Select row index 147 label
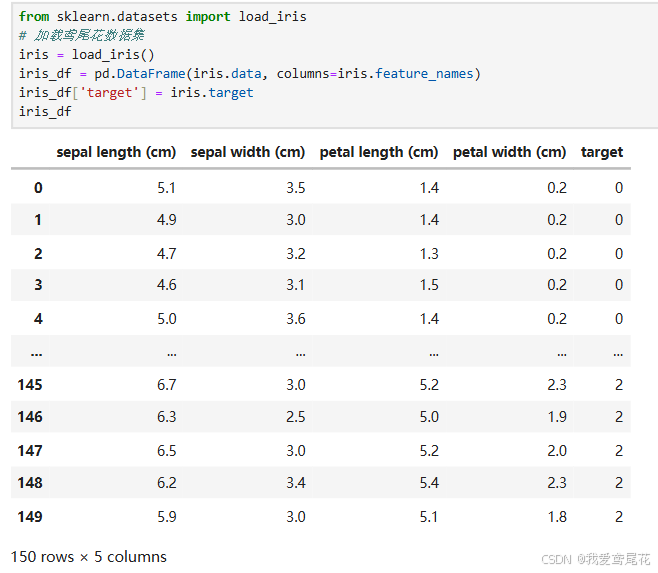Viewport: 658px width, 573px height. 30,451
